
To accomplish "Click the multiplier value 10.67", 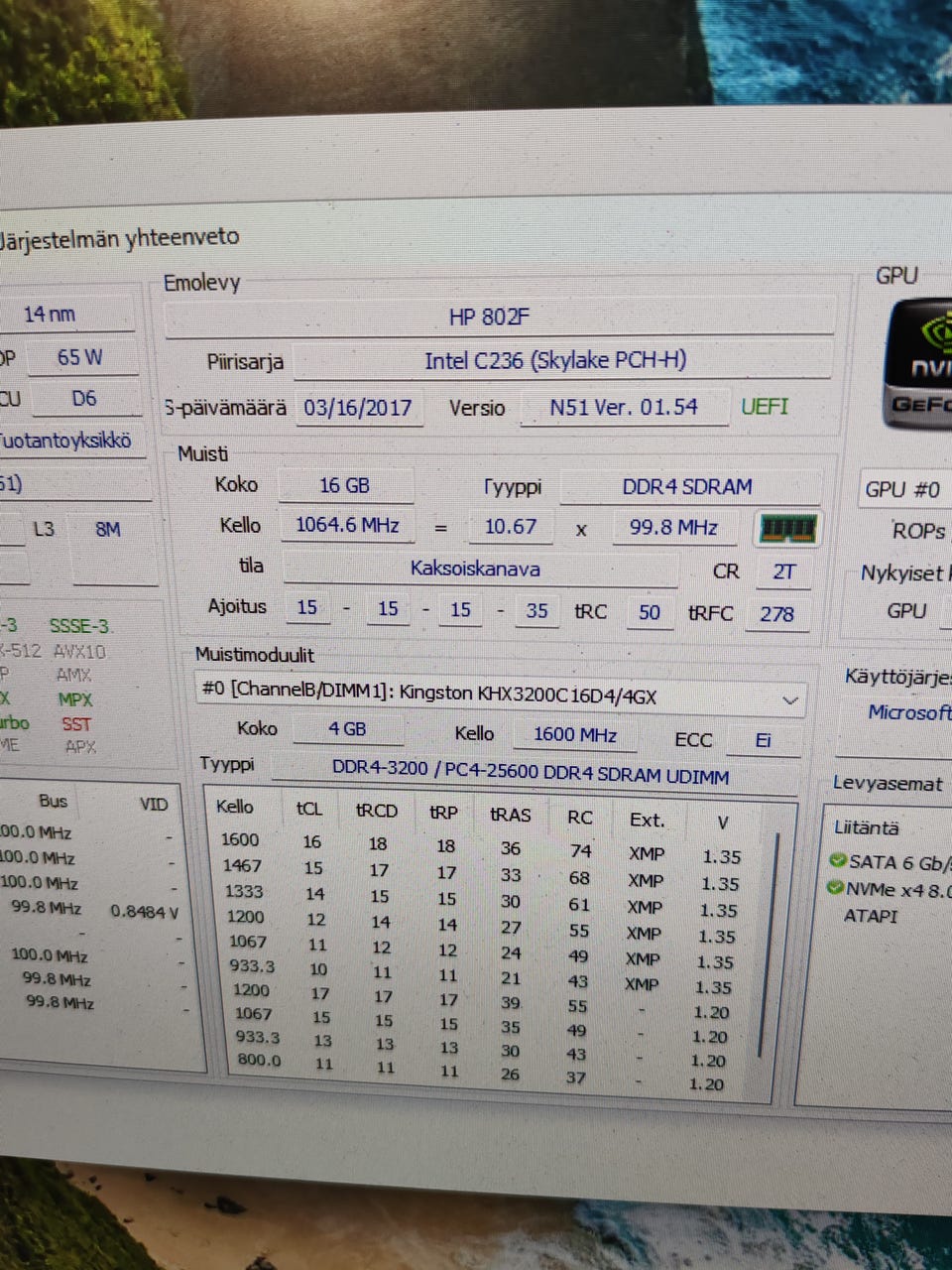I will point(511,527).
